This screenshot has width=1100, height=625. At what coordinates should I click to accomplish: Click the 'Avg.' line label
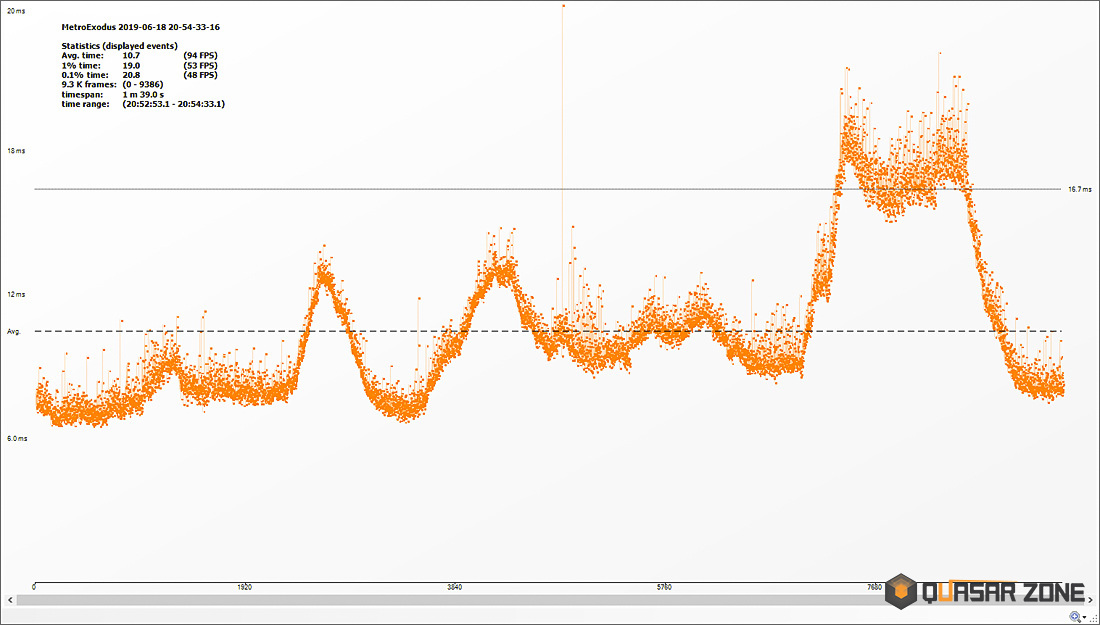tap(13, 331)
